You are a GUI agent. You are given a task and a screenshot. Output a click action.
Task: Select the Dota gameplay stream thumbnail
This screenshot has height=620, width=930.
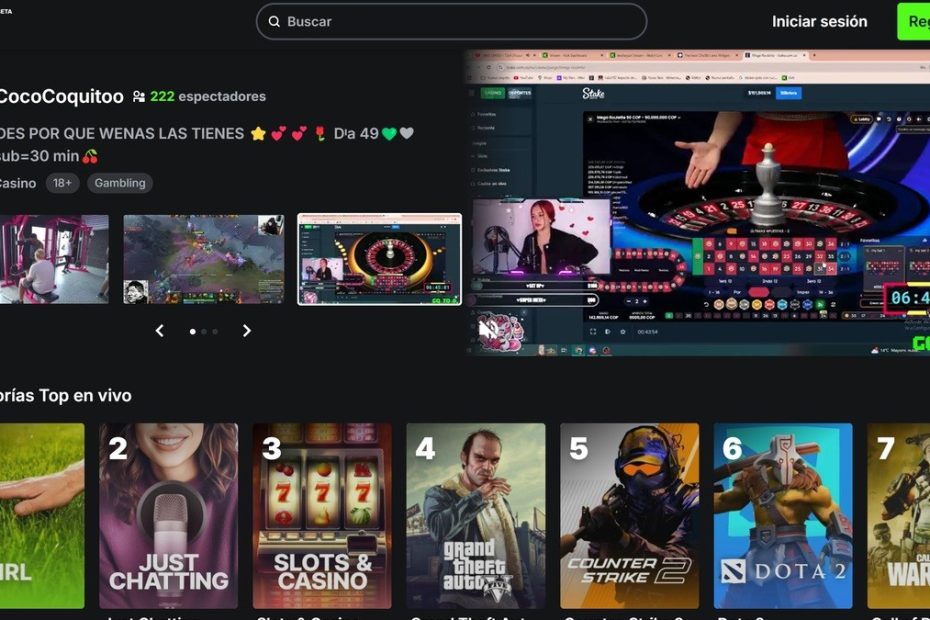(x=203, y=259)
